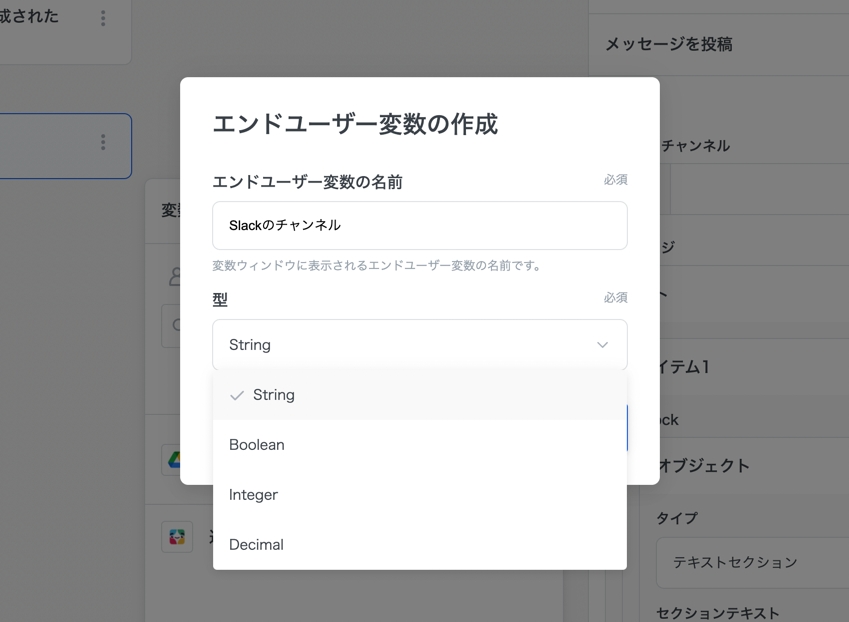Image resolution: width=849 pixels, height=622 pixels.
Task: Collapse type dropdown using chevron arrow
Action: click(x=602, y=345)
